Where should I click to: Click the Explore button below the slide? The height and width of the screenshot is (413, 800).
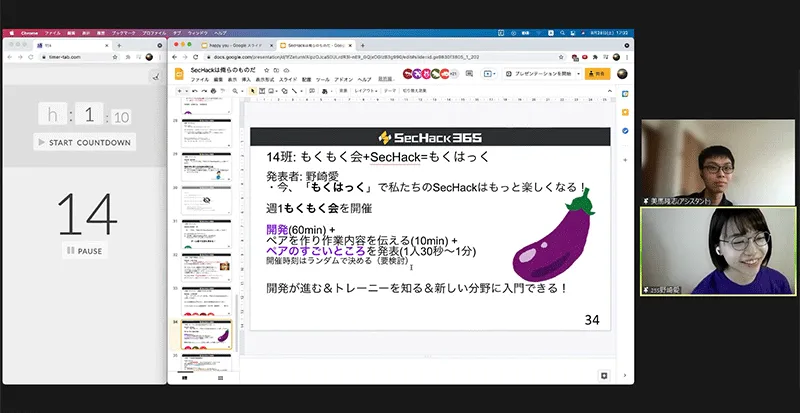pos(604,375)
